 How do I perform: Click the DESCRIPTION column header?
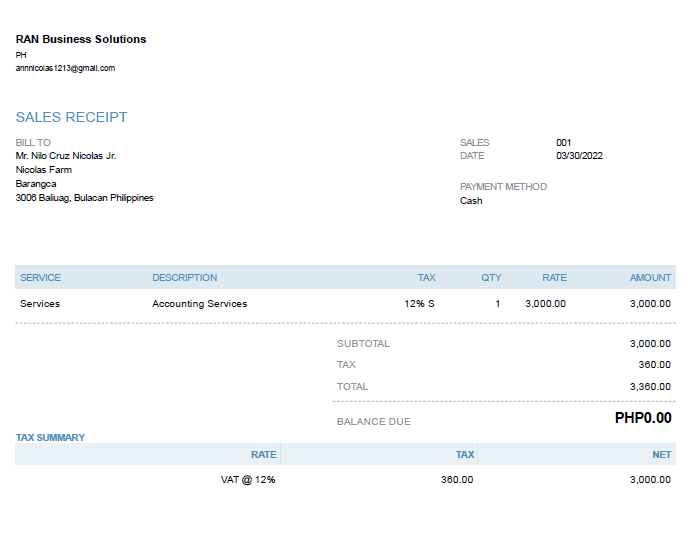click(x=185, y=277)
